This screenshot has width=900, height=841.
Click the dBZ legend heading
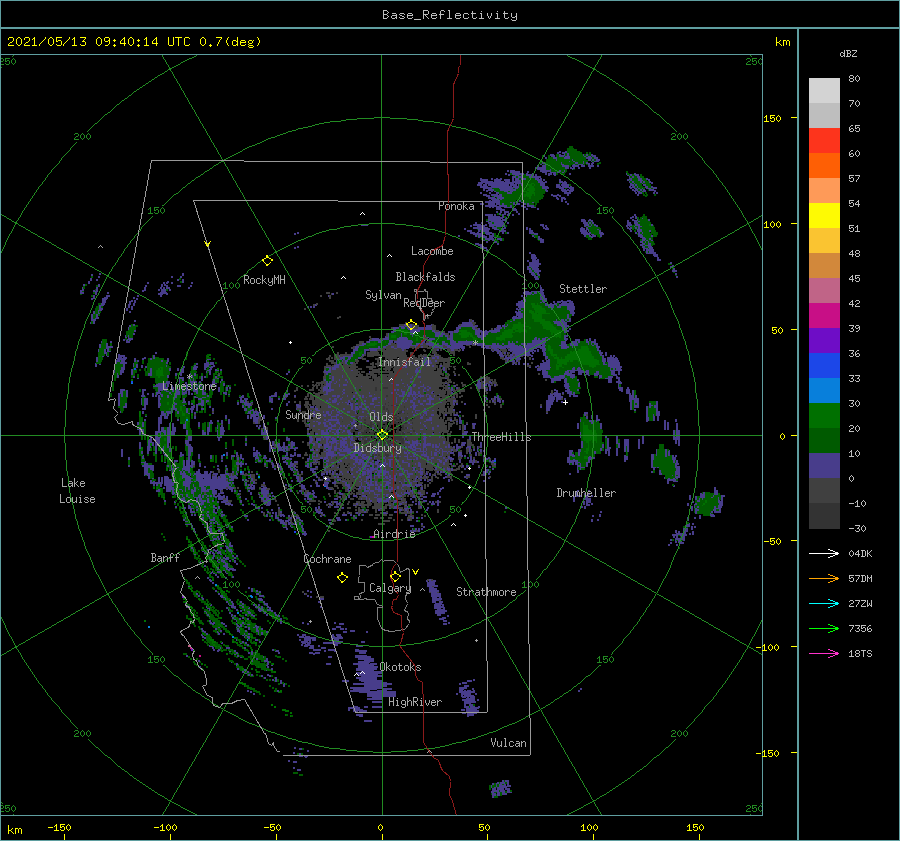pos(848,53)
